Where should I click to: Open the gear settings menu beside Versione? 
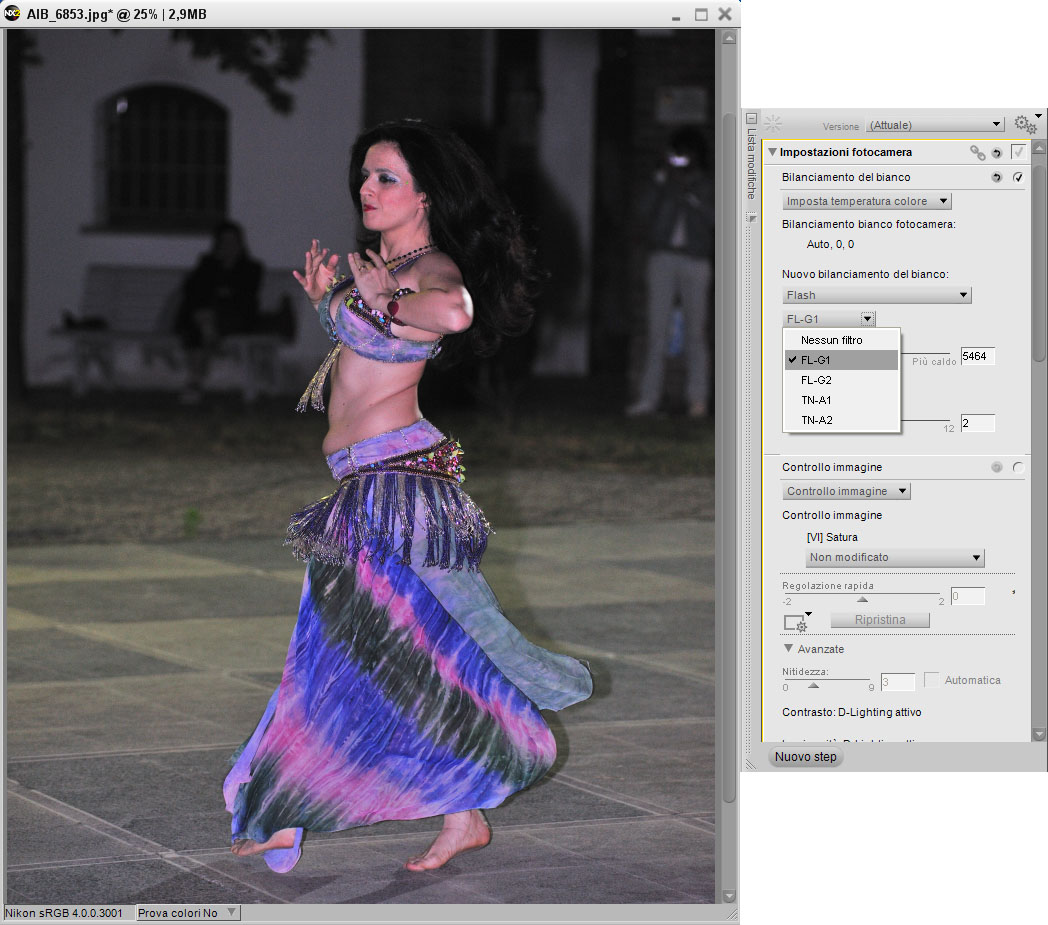tap(1025, 124)
